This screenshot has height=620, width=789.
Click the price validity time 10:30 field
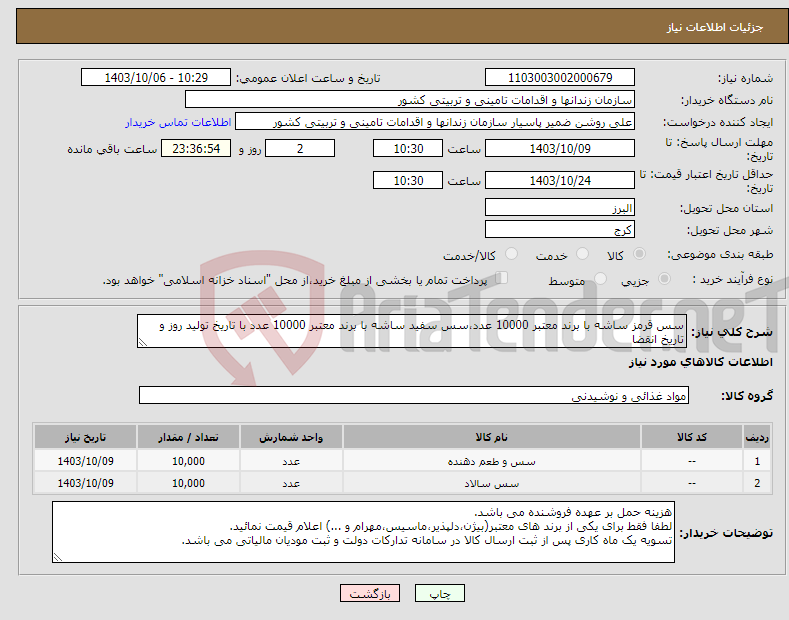coord(408,180)
